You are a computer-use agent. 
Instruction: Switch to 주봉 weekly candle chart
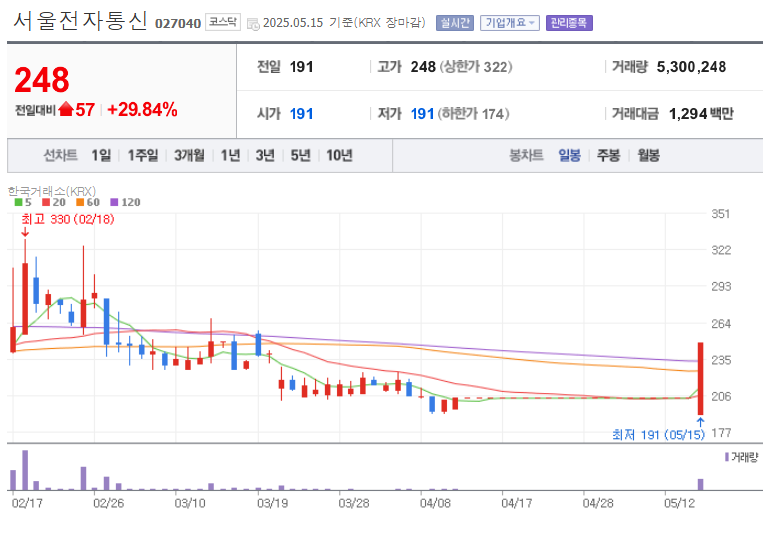(608, 155)
